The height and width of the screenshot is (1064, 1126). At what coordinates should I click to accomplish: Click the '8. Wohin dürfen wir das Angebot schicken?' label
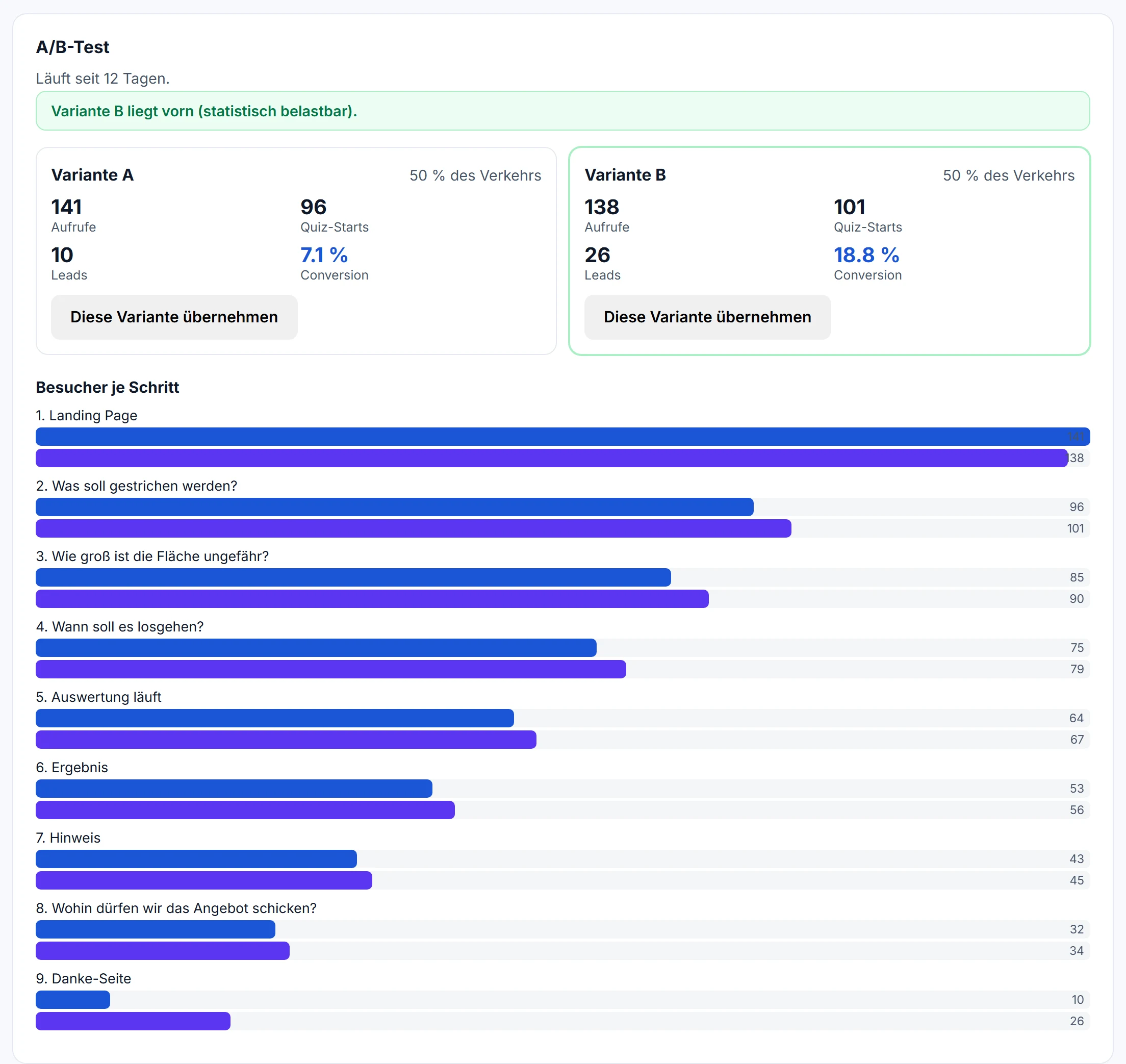[176, 908]
